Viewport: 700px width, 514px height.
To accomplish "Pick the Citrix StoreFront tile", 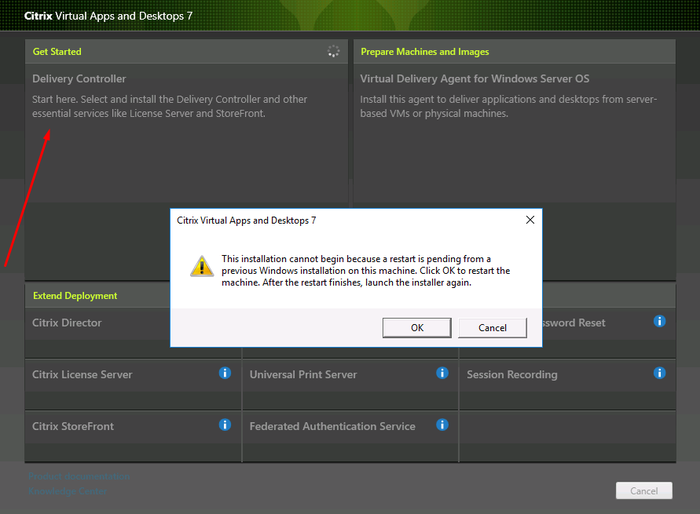I will [73, 426].
